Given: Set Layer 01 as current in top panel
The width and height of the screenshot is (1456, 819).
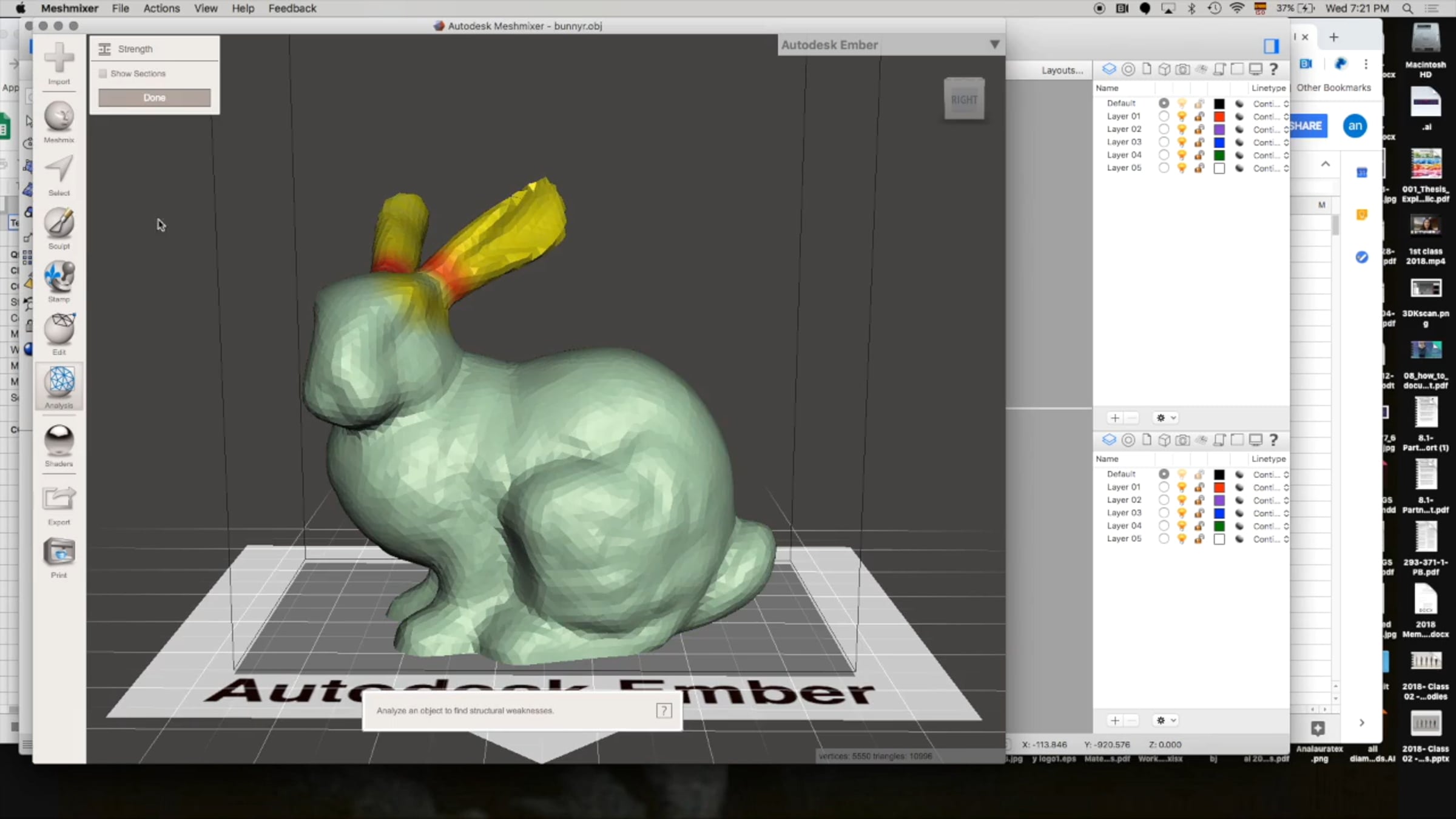Looking at the screenshot, I should pyautogui.click(x=1163, y=116).
